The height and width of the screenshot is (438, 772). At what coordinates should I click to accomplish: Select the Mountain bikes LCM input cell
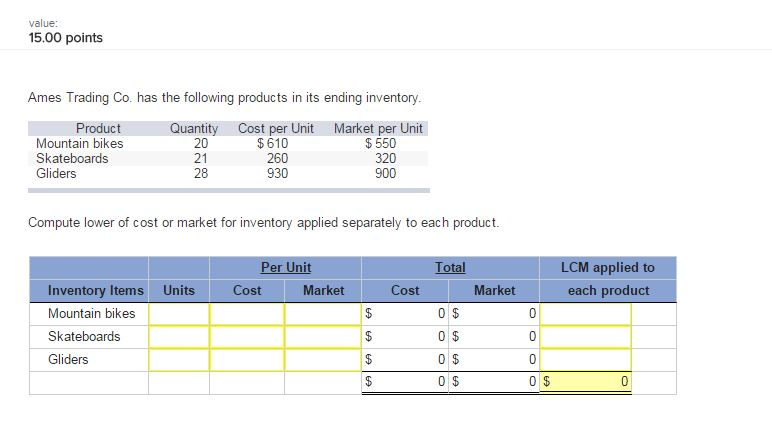click(x=587, y=314)
